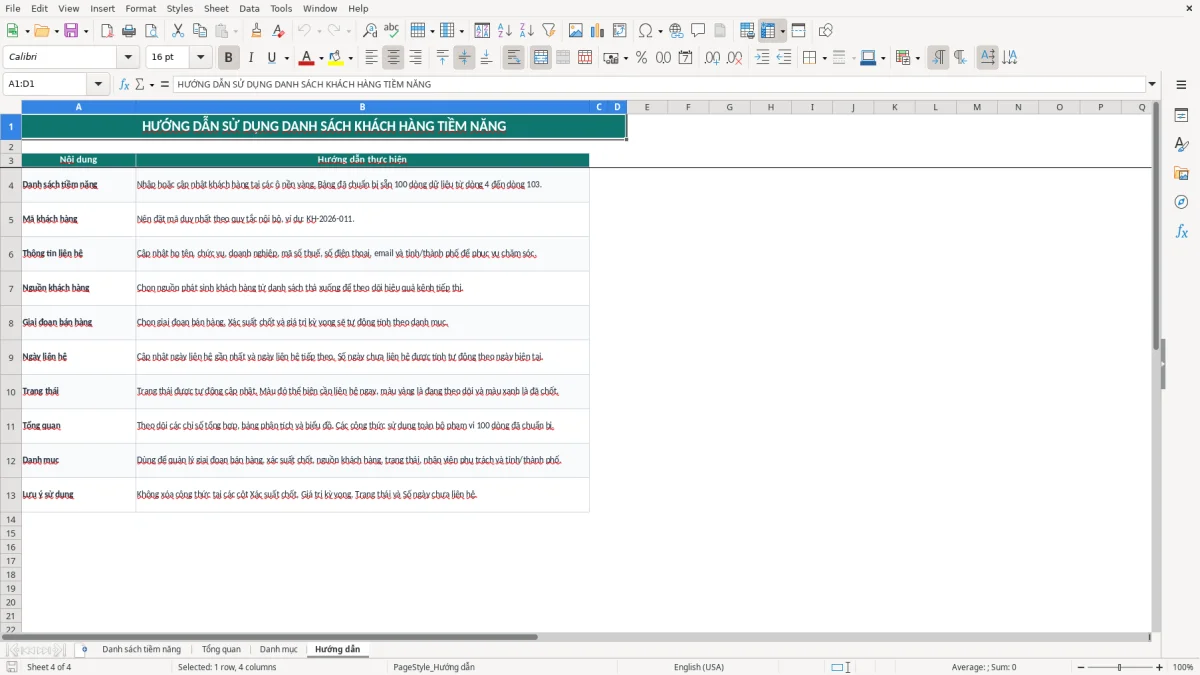Toggle Left-to-Right text direction

(938, 58)
